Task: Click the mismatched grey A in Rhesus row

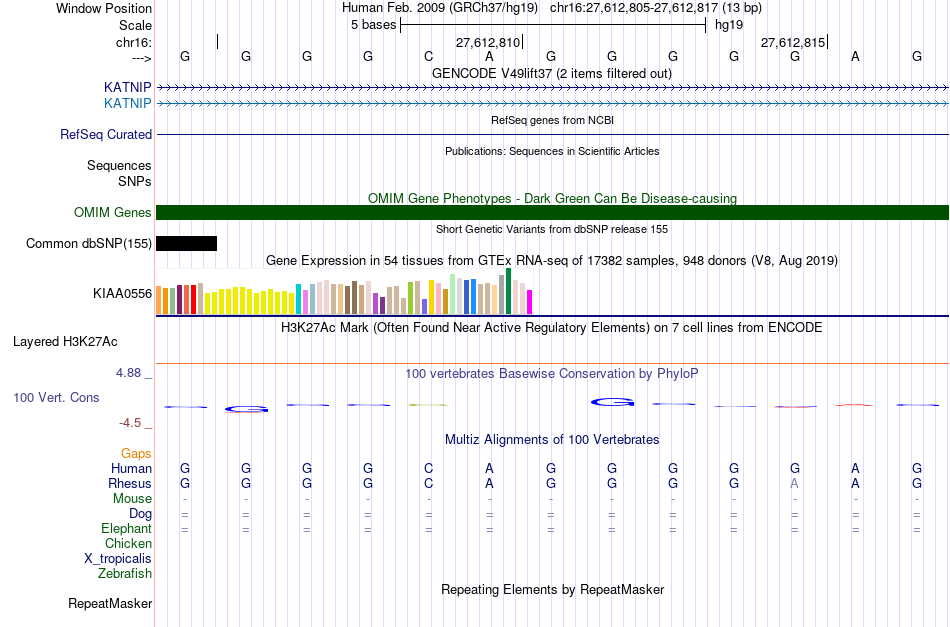Action: tap(794, 483)
